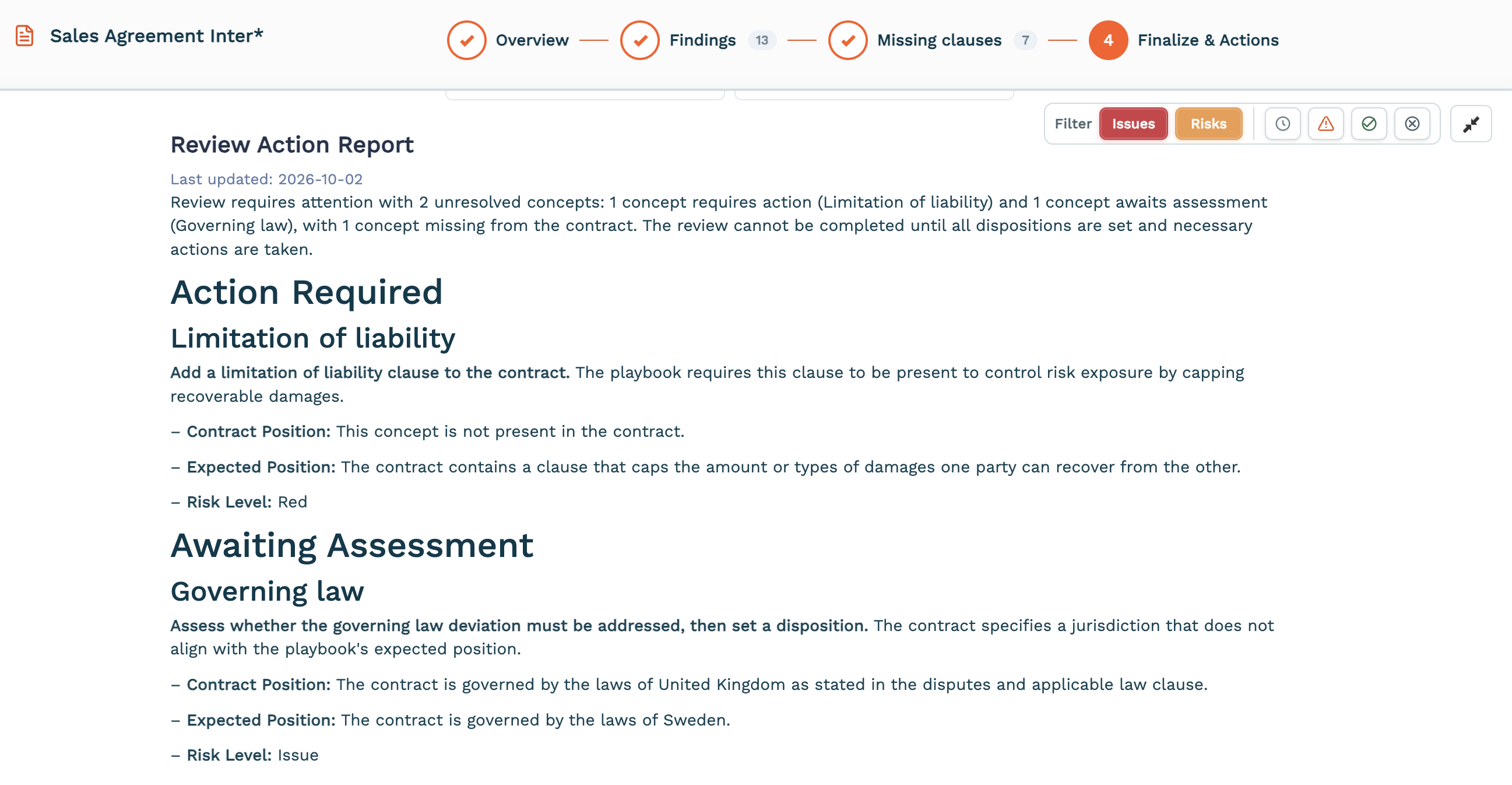
Task: Toggle the orange Risks filter
Action: 1208,124
